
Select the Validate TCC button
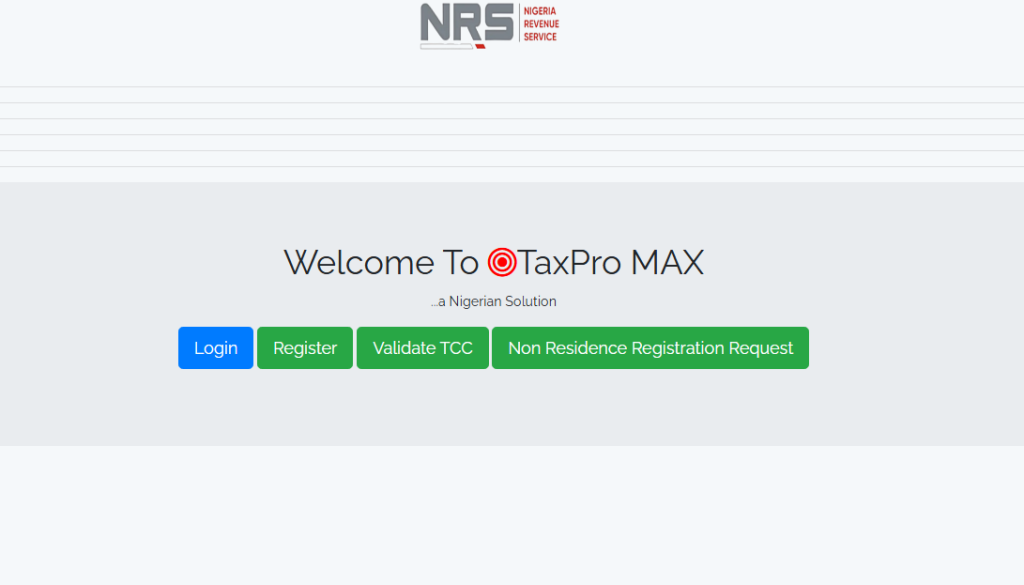tap(422, 348)
